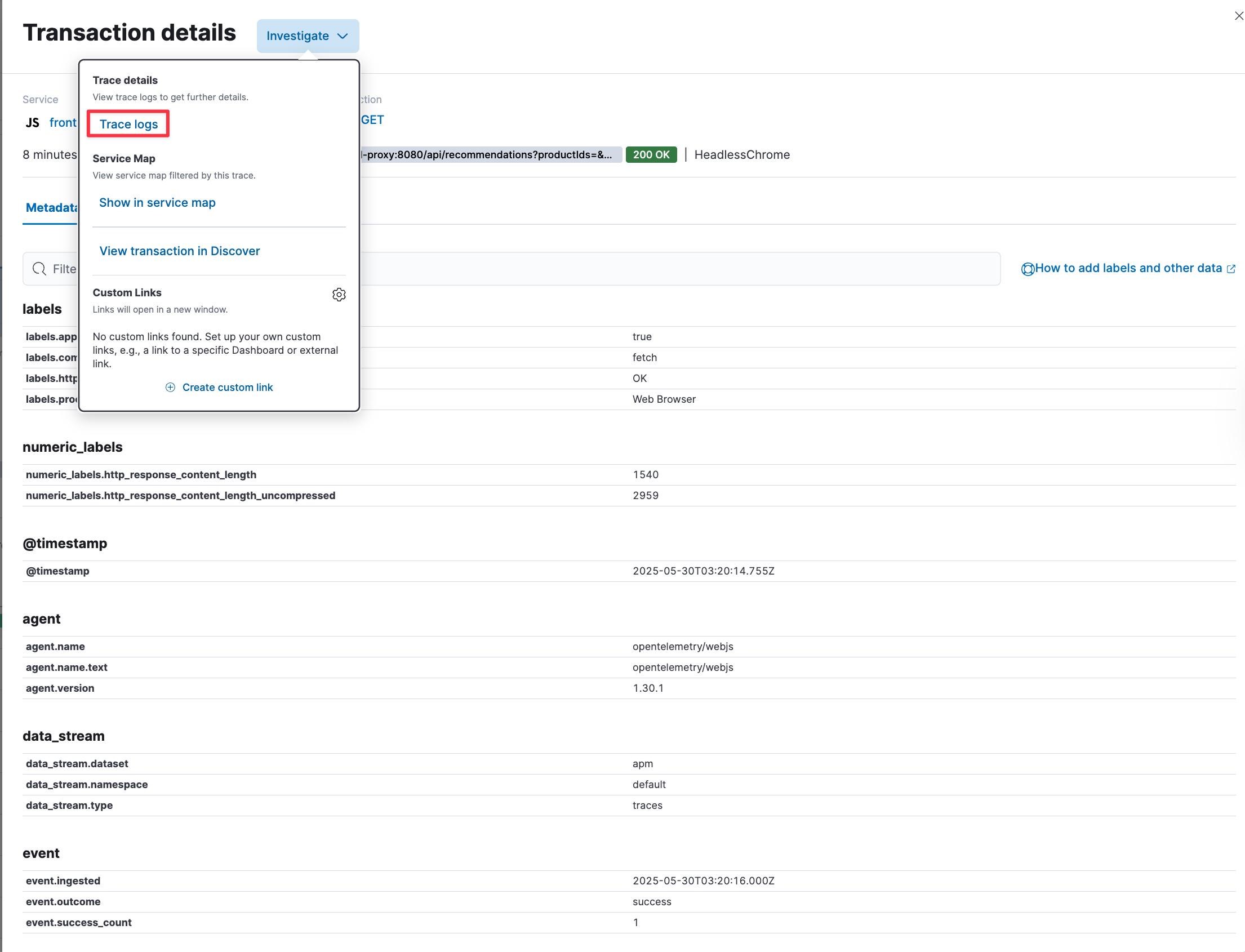Screen dimensions: 1245x952
Task: Click the plus icon beside Create custom link
Action: (x=170, y=388)
